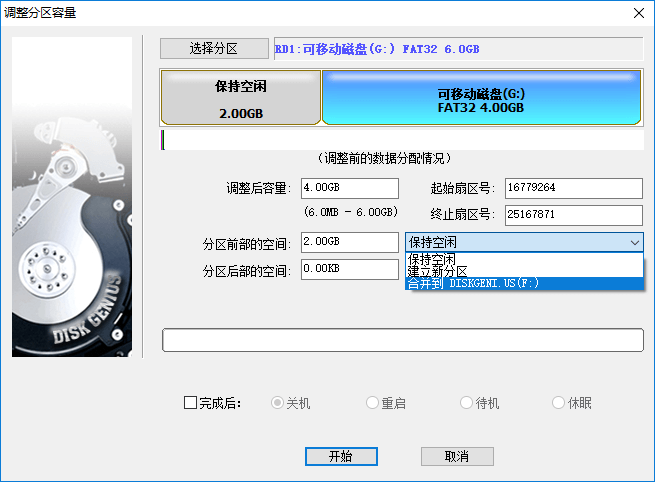
Task: Select the 待机 standby radio button
Action: pyautogui.click(x=466, y=403)
